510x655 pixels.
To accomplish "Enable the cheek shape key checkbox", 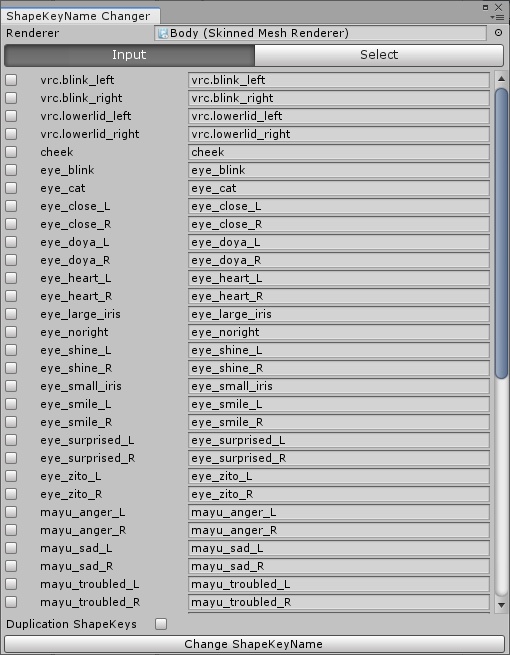I will [11, 152].
